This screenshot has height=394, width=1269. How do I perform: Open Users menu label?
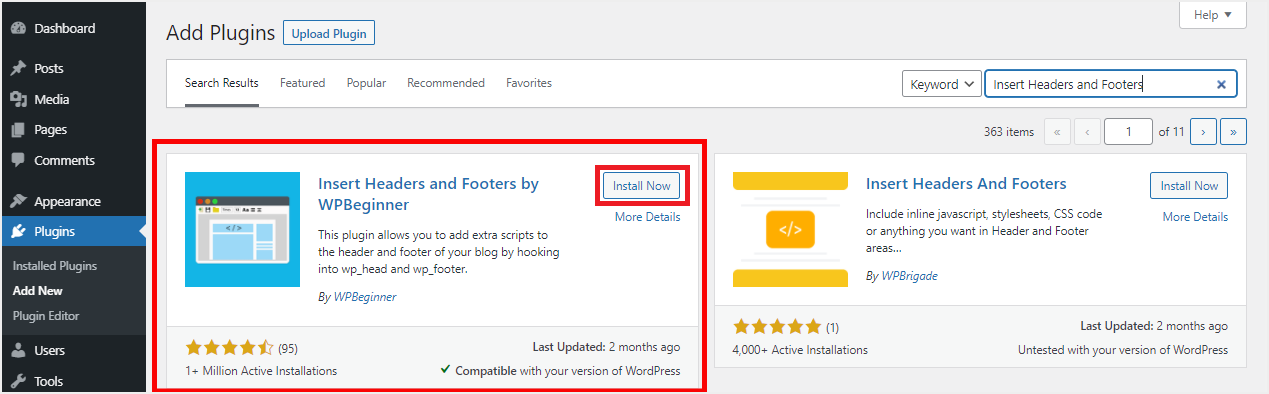click(x=50, y=351)
